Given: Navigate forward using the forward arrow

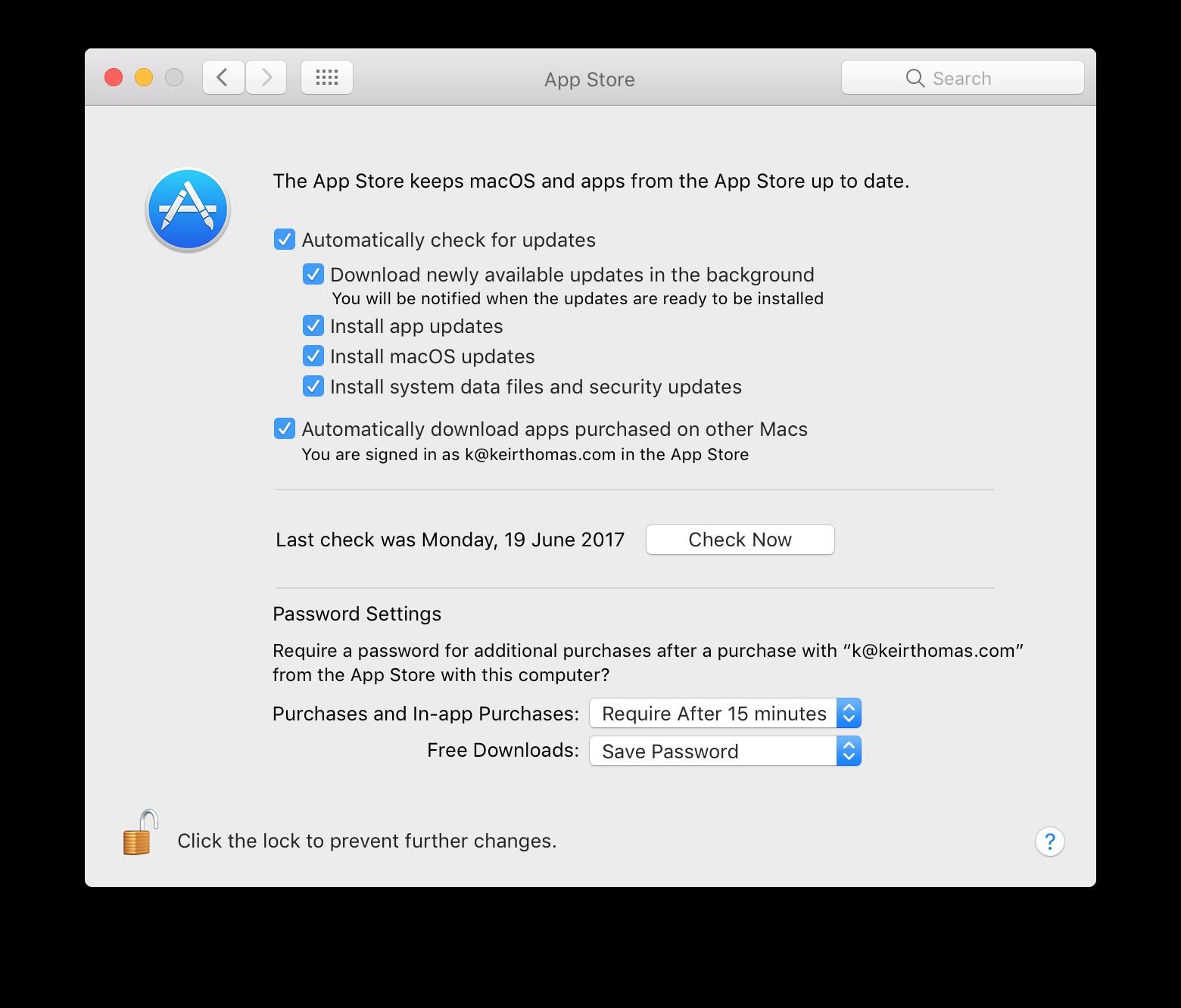Looking at the screenshot, I should tap(266, 76).
